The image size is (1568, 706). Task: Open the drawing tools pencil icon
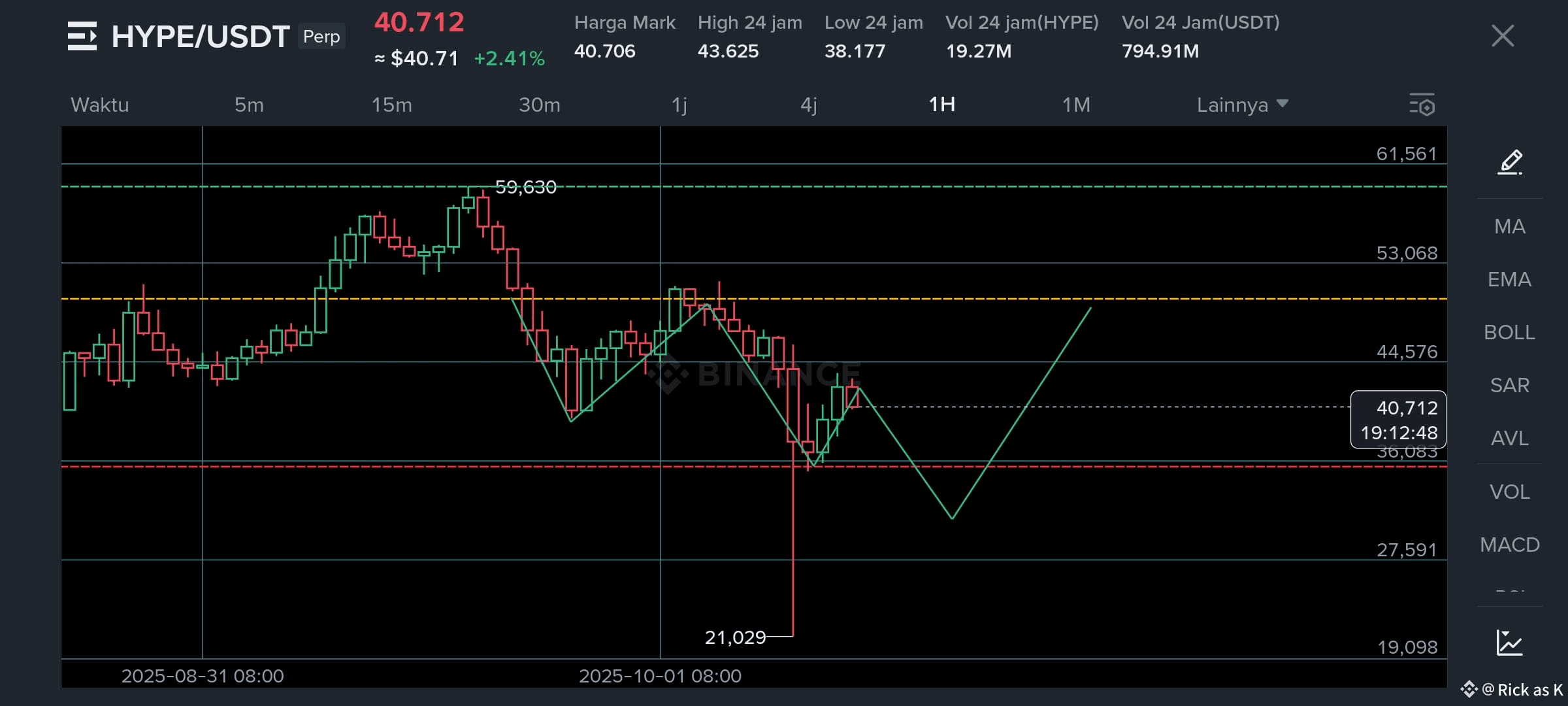1510,161
